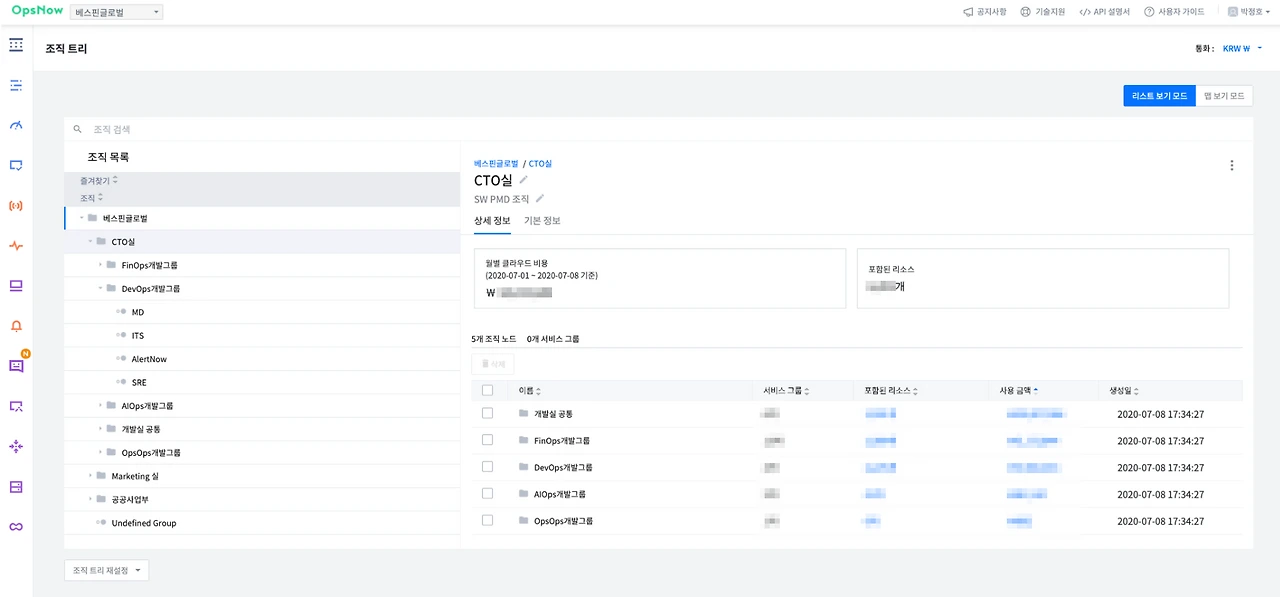Click the 삭제 delete button
Screen dimensions: 1280x597
pyautogui.click(x=493, y=365)
